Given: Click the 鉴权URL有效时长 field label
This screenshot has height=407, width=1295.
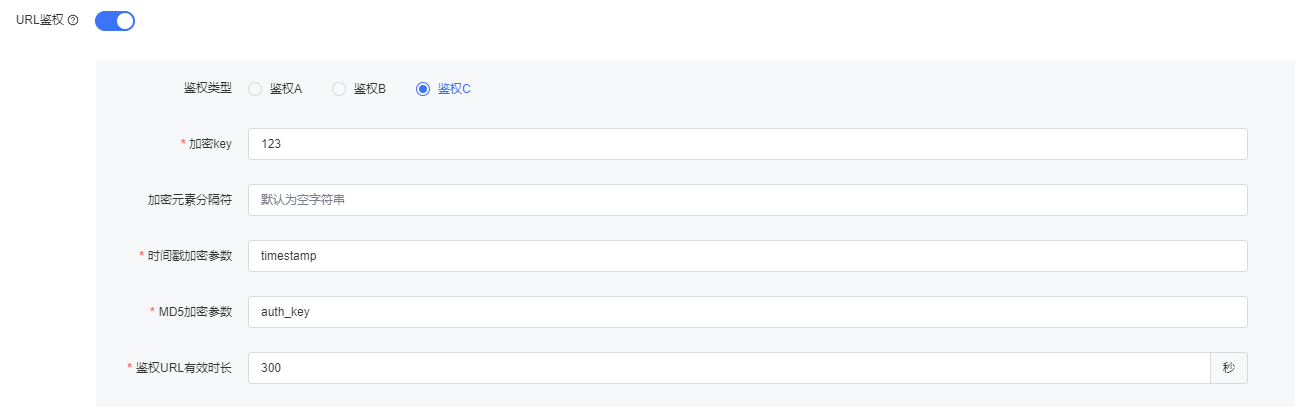Looking at the screenshot, I should pyautogui.click(x=184, y=368).
